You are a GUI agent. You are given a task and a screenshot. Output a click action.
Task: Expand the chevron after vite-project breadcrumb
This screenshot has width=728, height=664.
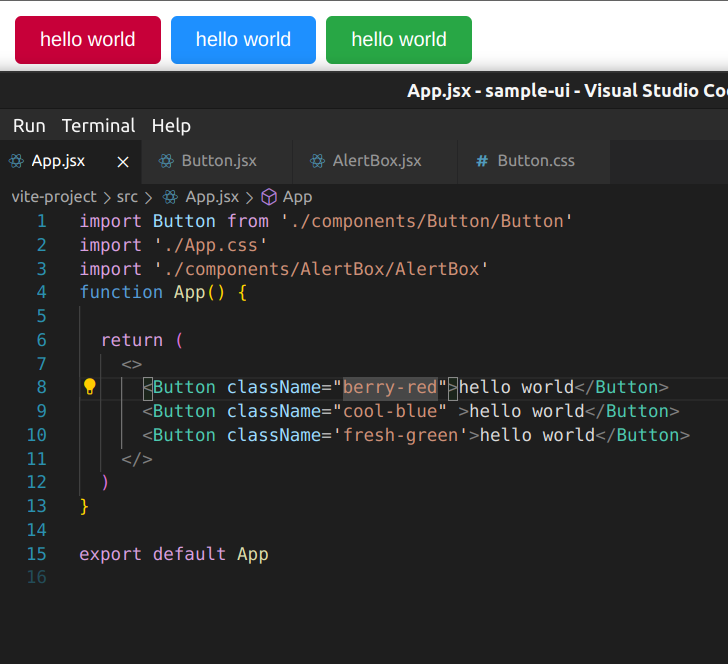[x=107, y=198]
